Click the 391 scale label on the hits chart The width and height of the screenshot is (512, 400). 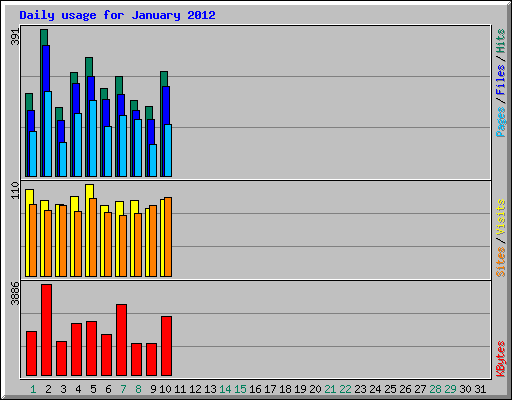tap(15, 37)
